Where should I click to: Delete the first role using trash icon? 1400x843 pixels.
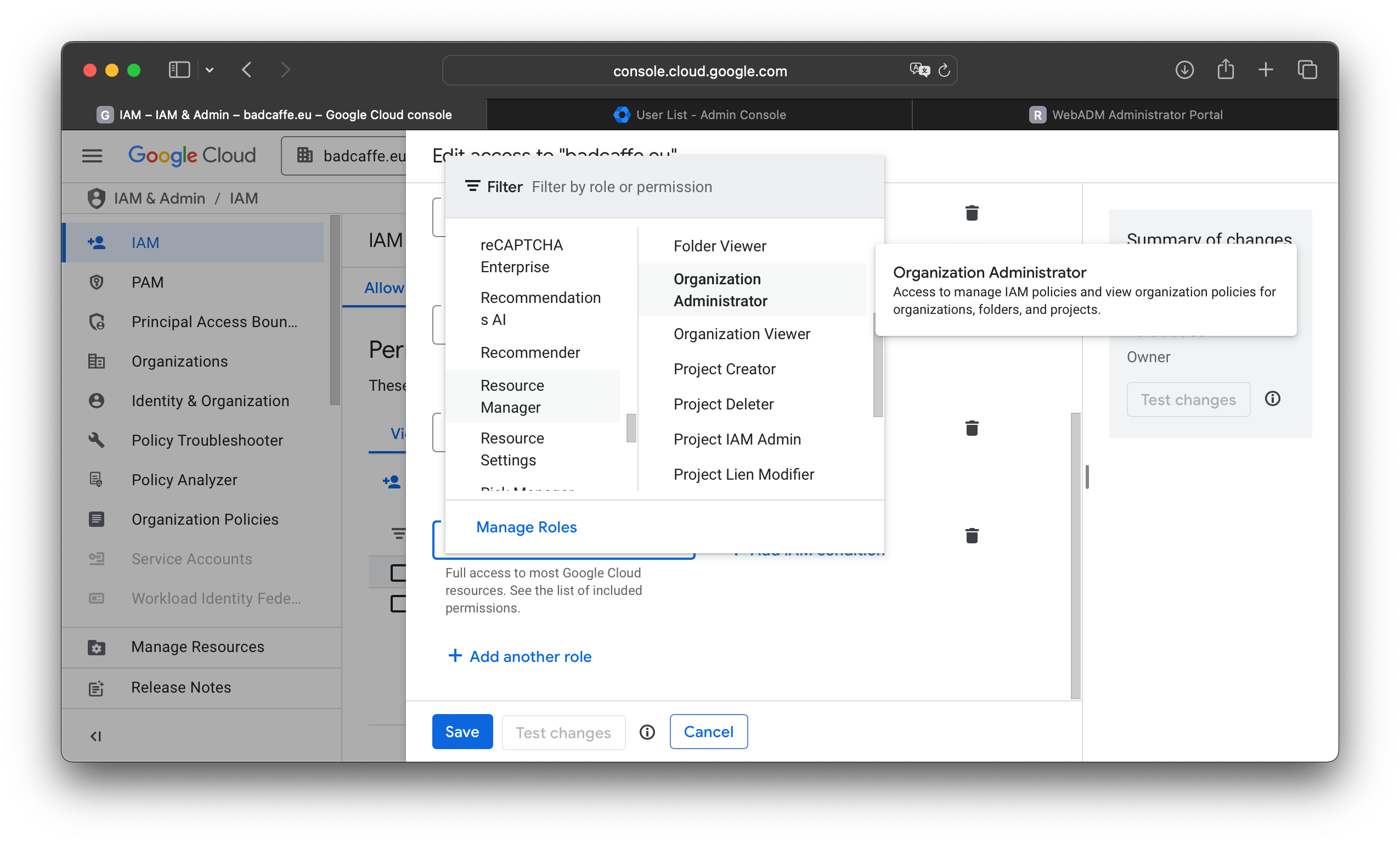[x=972, y=213]
